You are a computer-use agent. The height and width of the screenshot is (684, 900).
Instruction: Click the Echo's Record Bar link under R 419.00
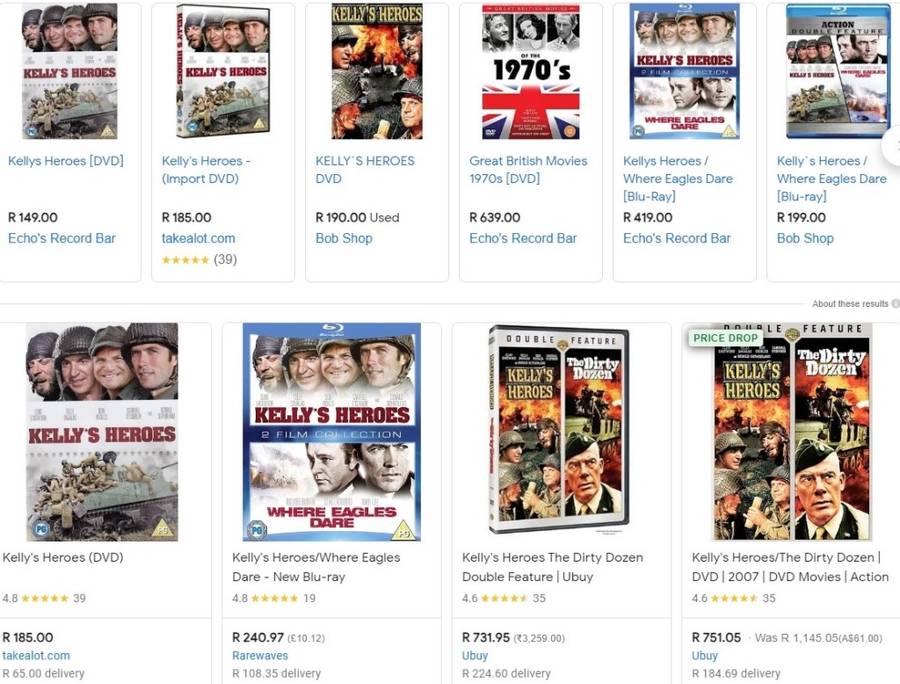coord(677,238)
